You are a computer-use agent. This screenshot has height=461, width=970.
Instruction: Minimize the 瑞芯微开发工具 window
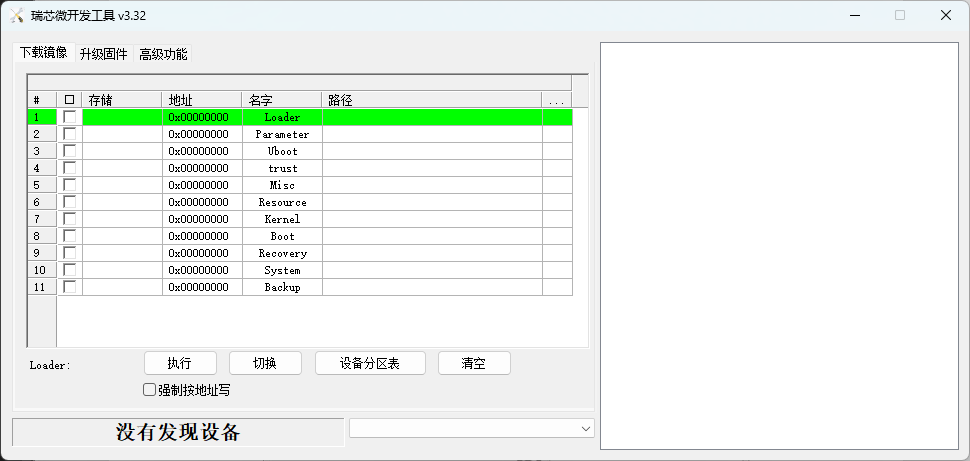click(x=854, y=15)
